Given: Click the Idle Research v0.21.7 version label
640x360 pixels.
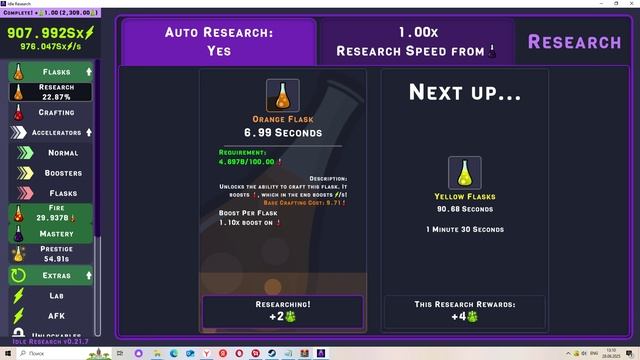Looking at the screenshot, I should pos(51,341).
